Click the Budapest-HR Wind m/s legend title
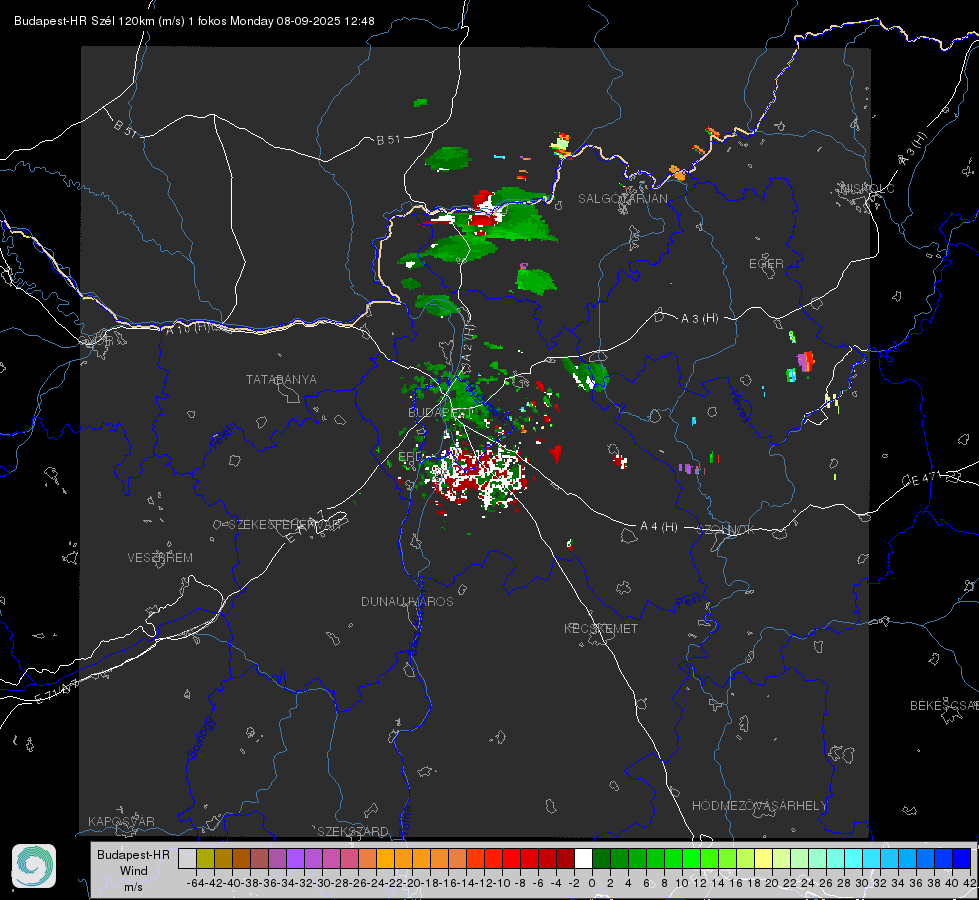Screen dimensions: 979x900 click(x=134, y=871)
